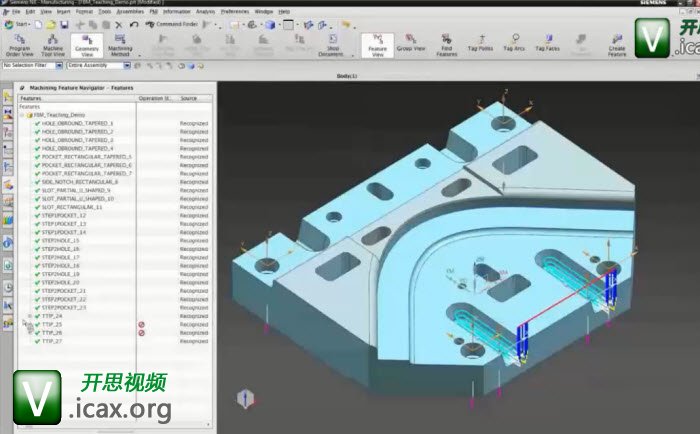Open the No Selection Filter dropdown
700x434 pixels.
click(x=58, y=65)
